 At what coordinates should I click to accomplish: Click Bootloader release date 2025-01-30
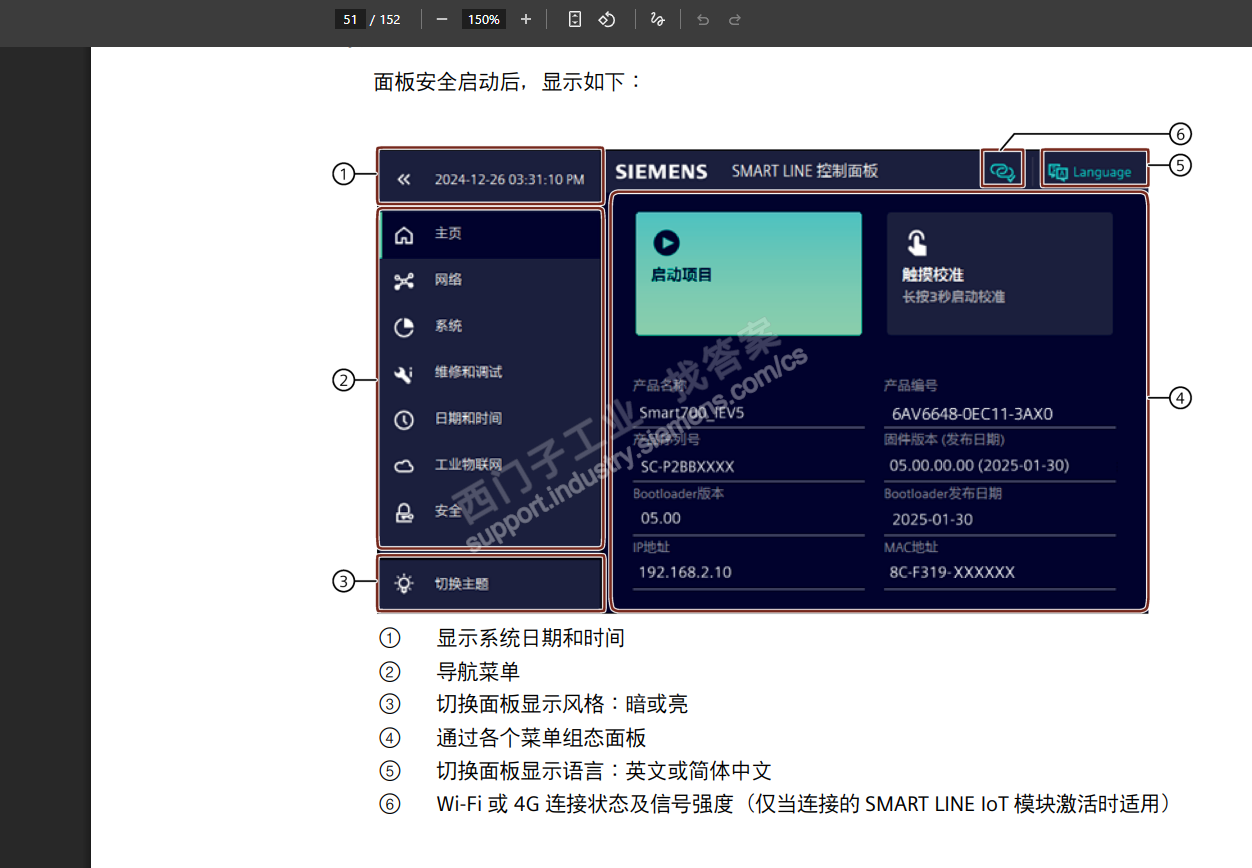(1000, 519)
